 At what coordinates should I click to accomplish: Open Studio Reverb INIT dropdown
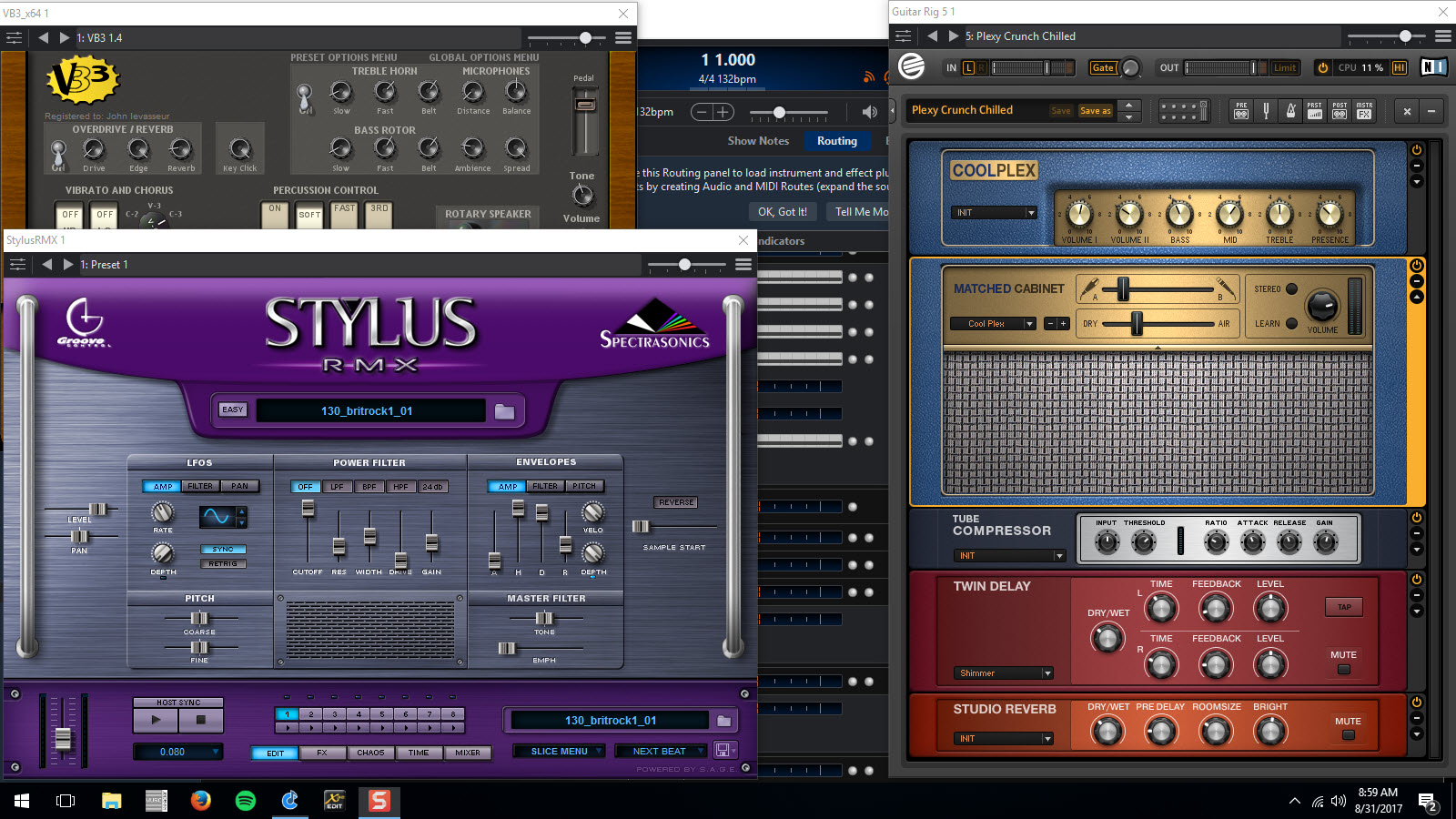click(1004, 739)
